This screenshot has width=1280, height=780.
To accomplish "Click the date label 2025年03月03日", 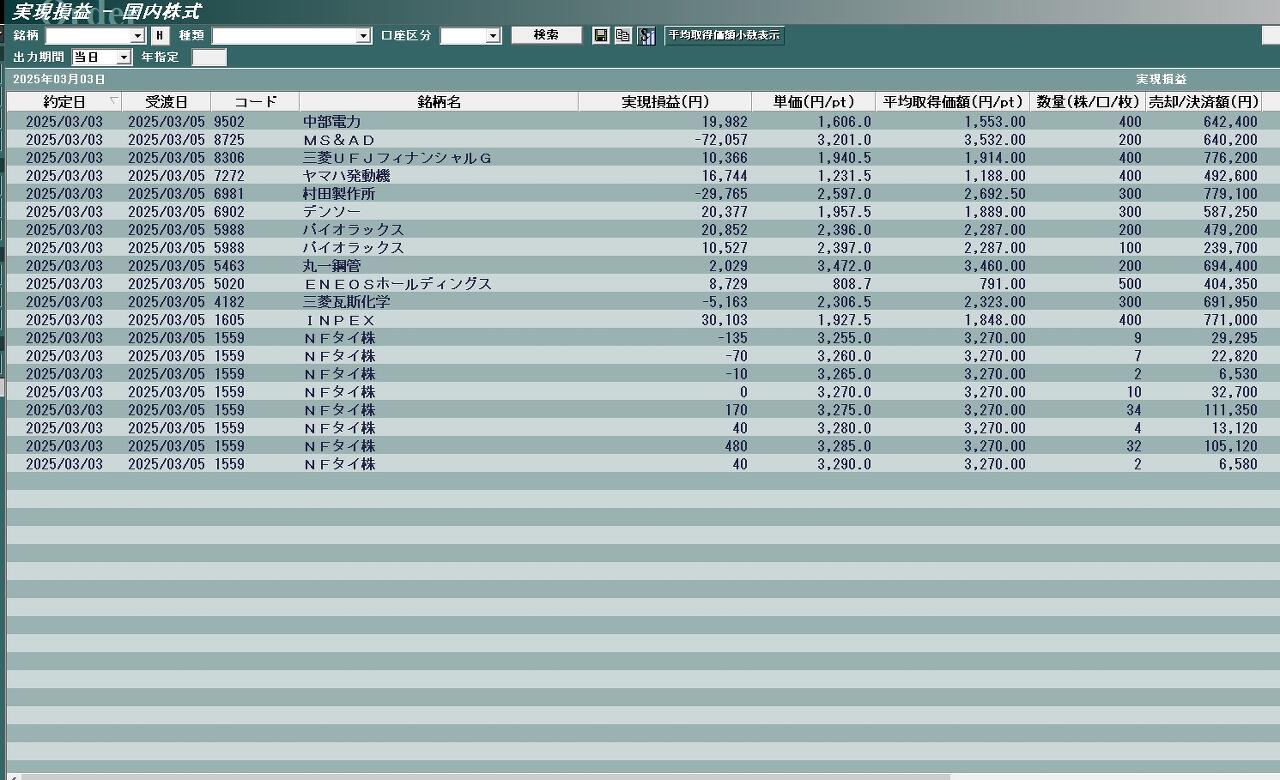I will click(x=59, y=79).
